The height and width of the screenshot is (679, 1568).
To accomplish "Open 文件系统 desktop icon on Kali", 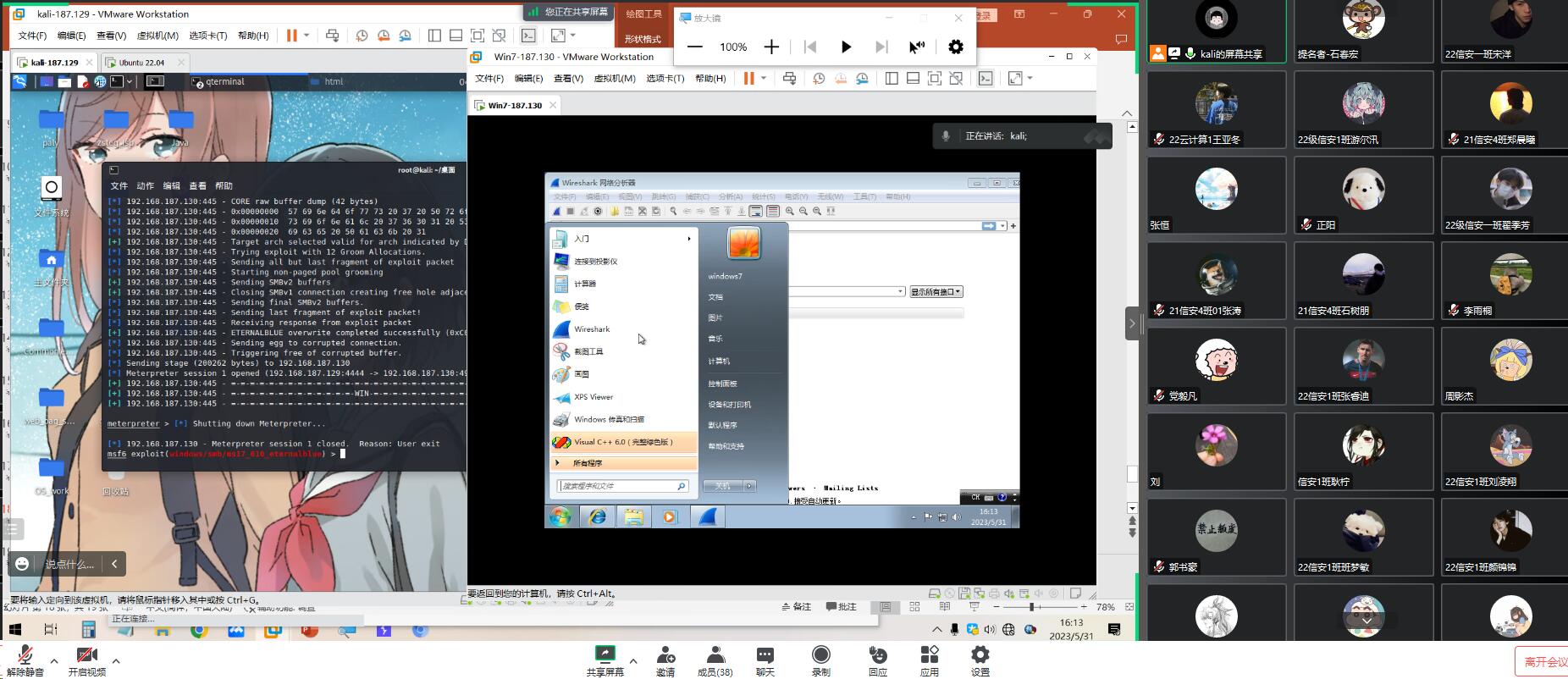I will 52,196.
